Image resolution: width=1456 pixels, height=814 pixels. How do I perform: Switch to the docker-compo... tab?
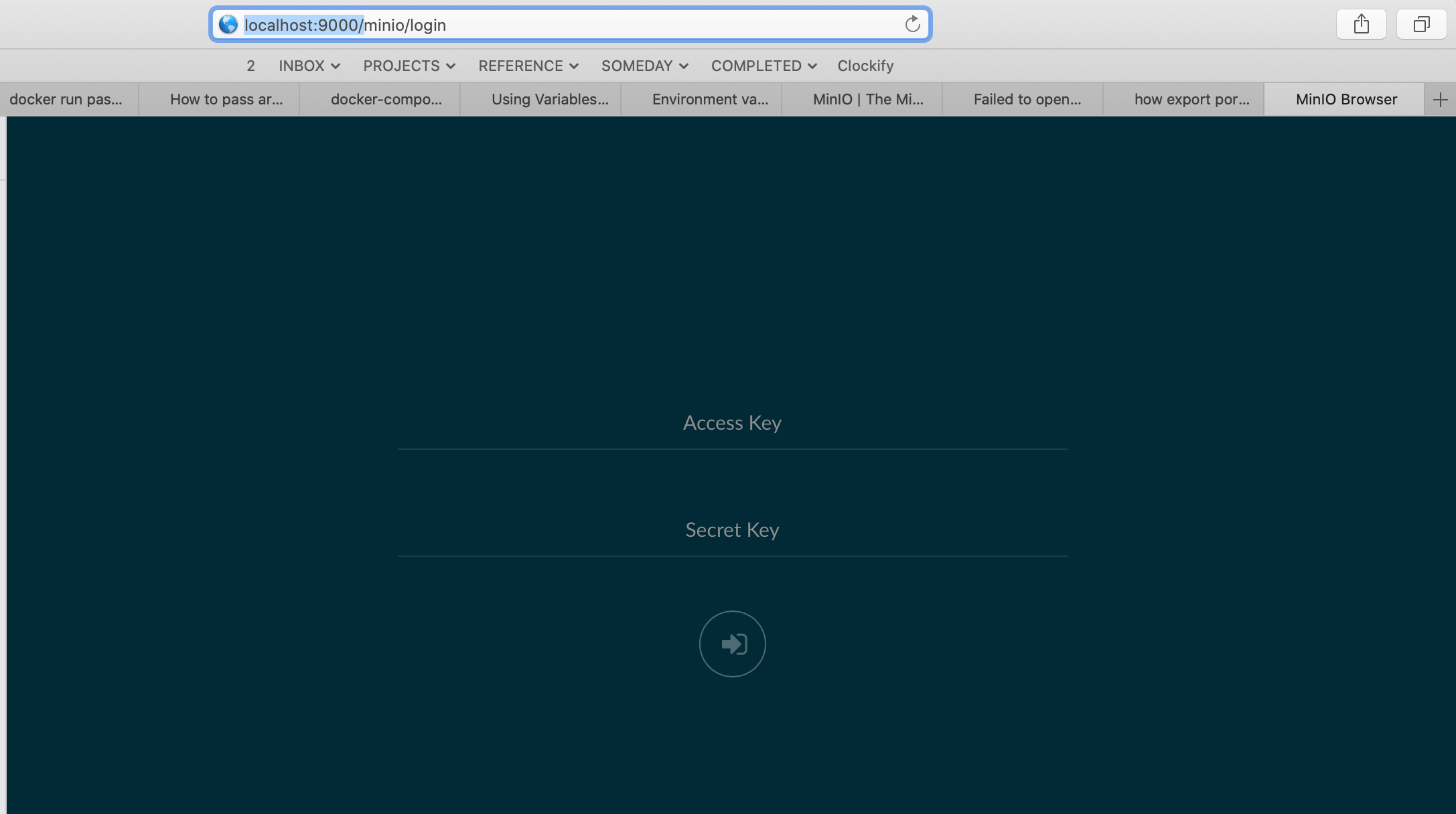click(386, 100)
